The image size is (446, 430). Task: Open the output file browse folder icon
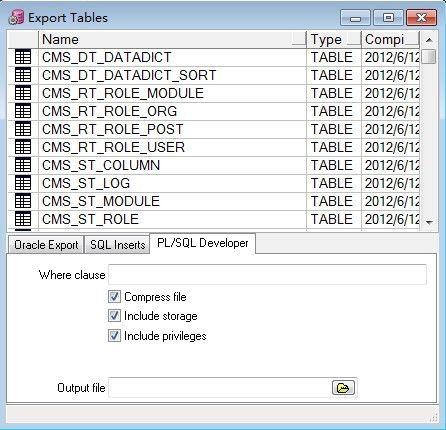[343, 387]
